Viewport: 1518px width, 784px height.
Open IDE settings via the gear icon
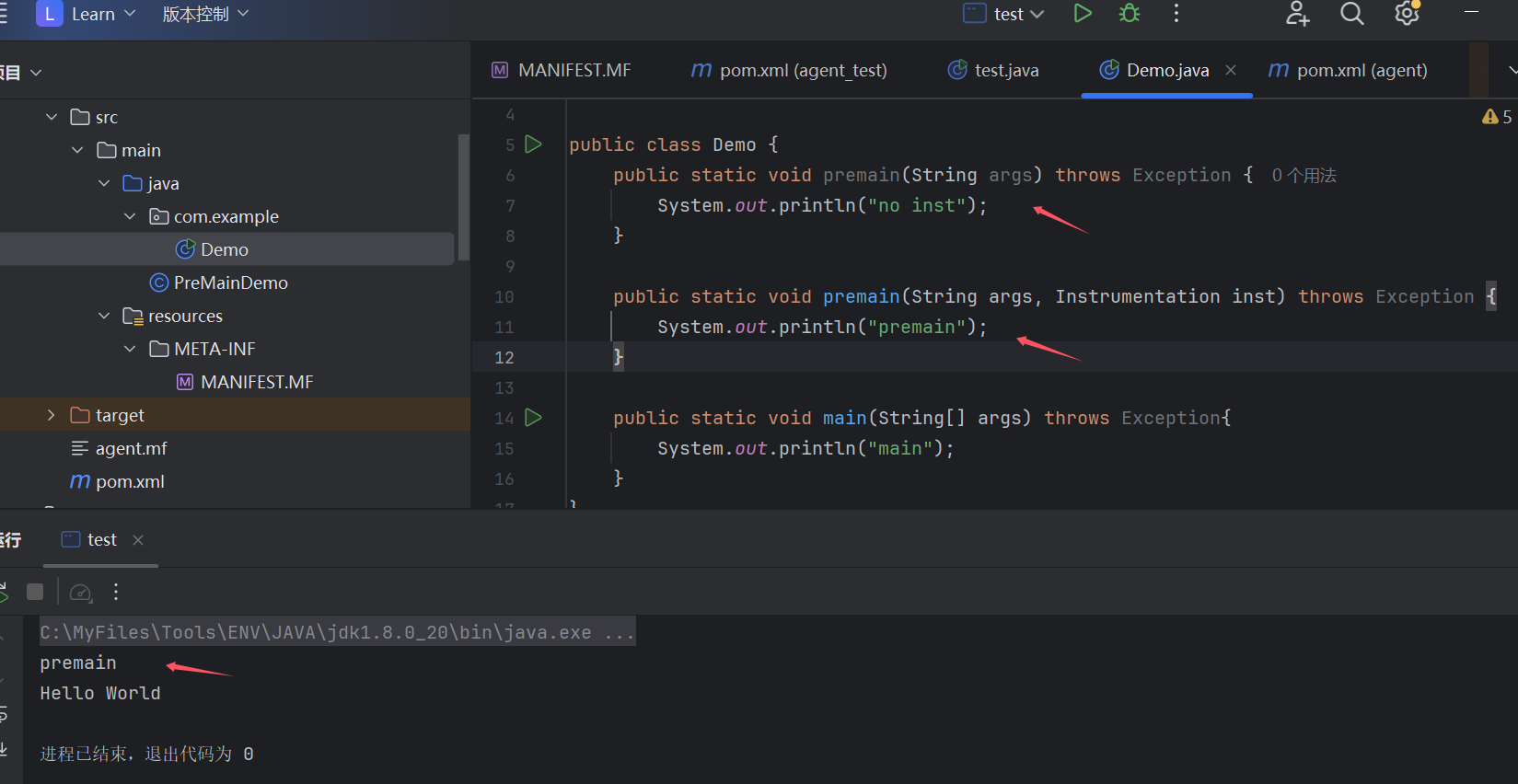[x=1407, y=14]
